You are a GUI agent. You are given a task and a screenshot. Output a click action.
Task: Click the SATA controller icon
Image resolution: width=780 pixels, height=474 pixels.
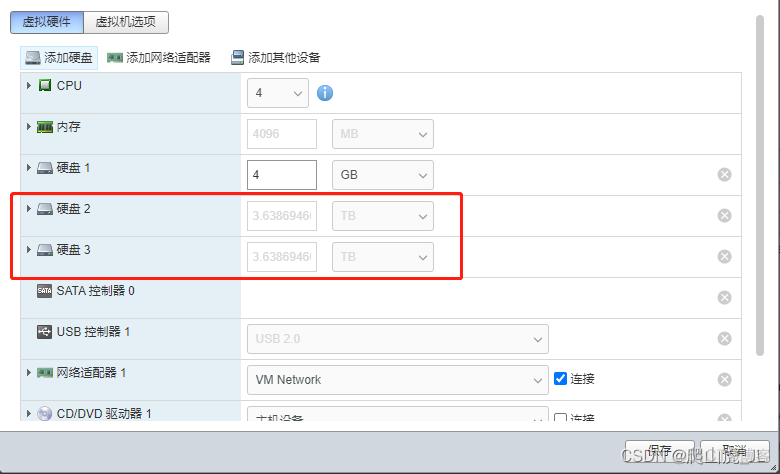[44, 291]
